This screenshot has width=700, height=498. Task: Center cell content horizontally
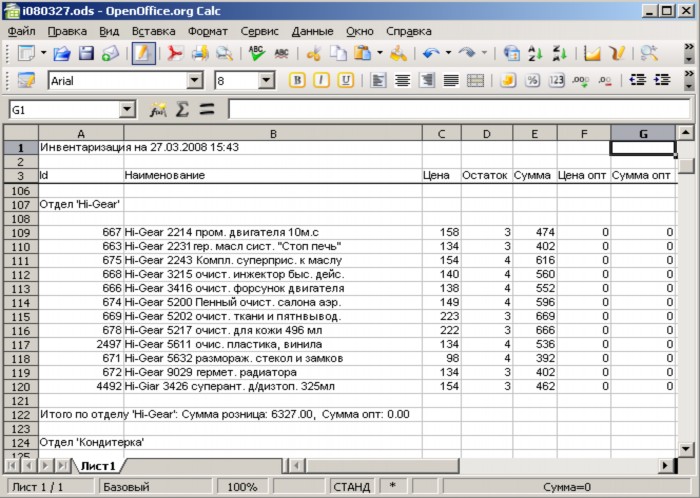[x=402, y=81]
